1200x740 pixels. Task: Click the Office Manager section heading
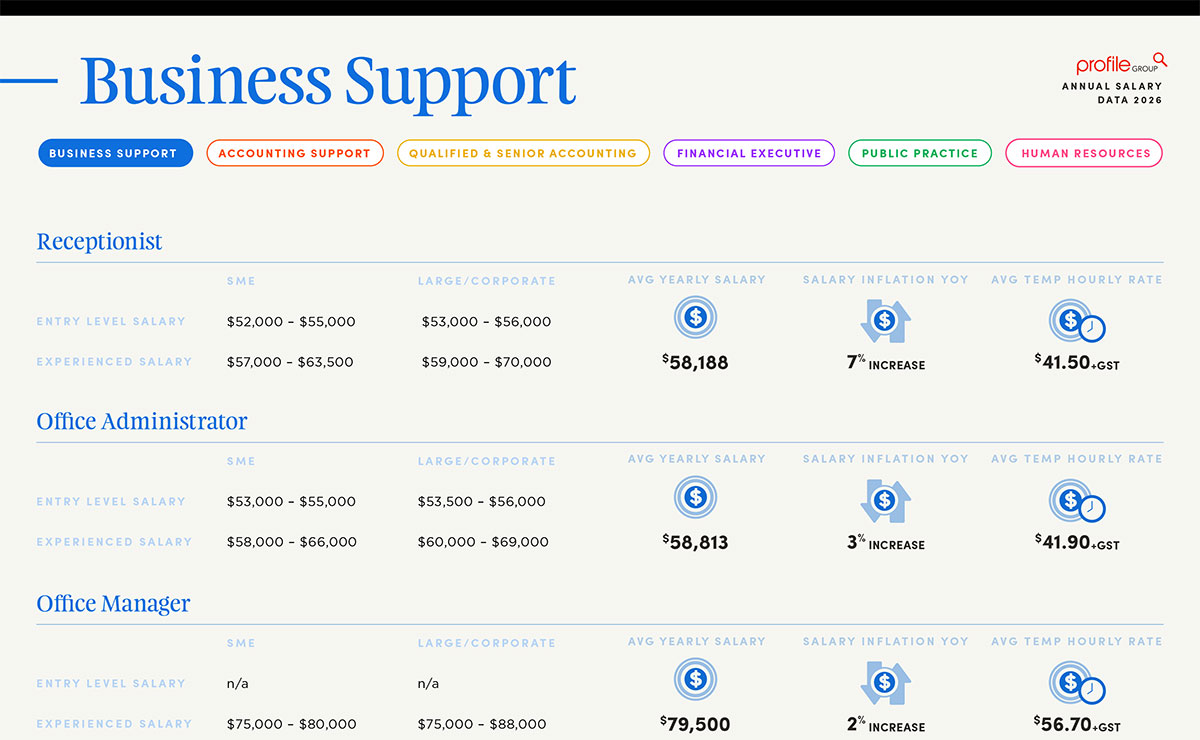point(113,604)
